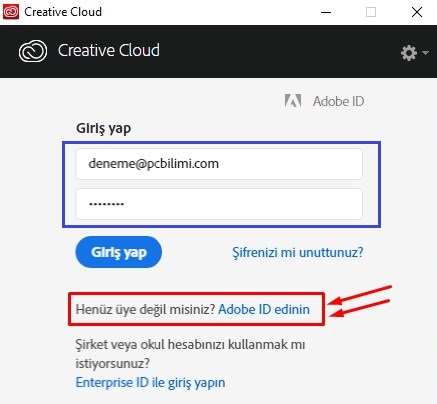Click the Adobe ID label text
The height and width of the screenshot is (404, 437).
tap(338, 101)
